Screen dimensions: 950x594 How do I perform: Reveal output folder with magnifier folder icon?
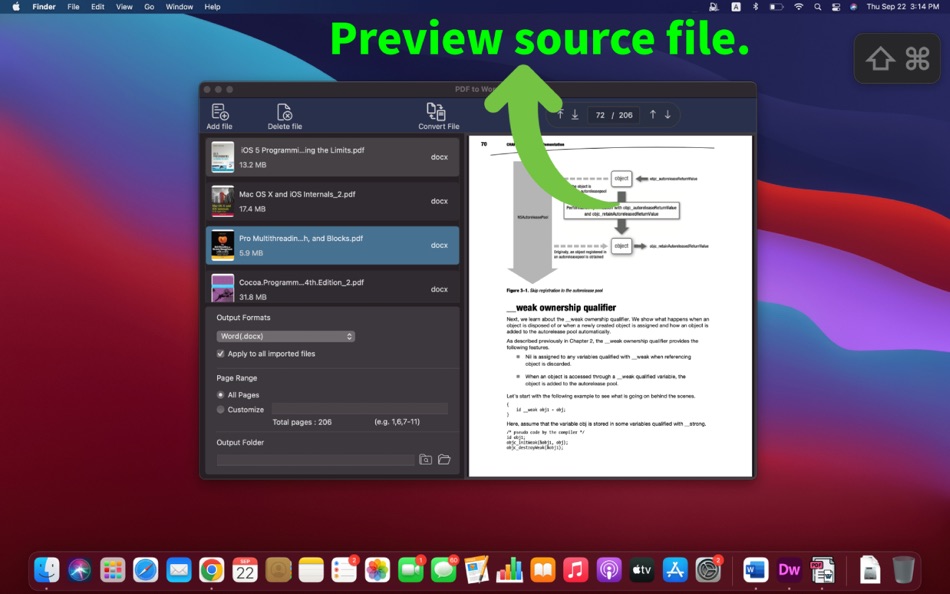point(425,459)
